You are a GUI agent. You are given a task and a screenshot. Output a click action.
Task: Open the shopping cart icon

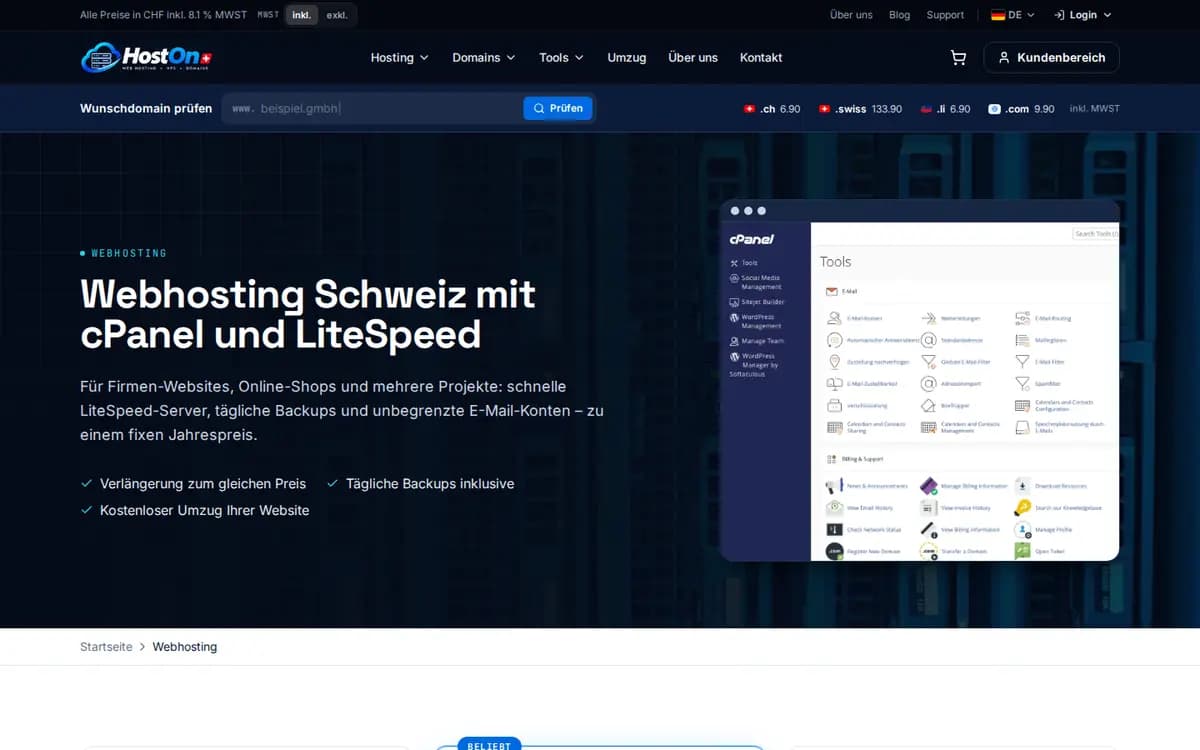click(958, 58)
